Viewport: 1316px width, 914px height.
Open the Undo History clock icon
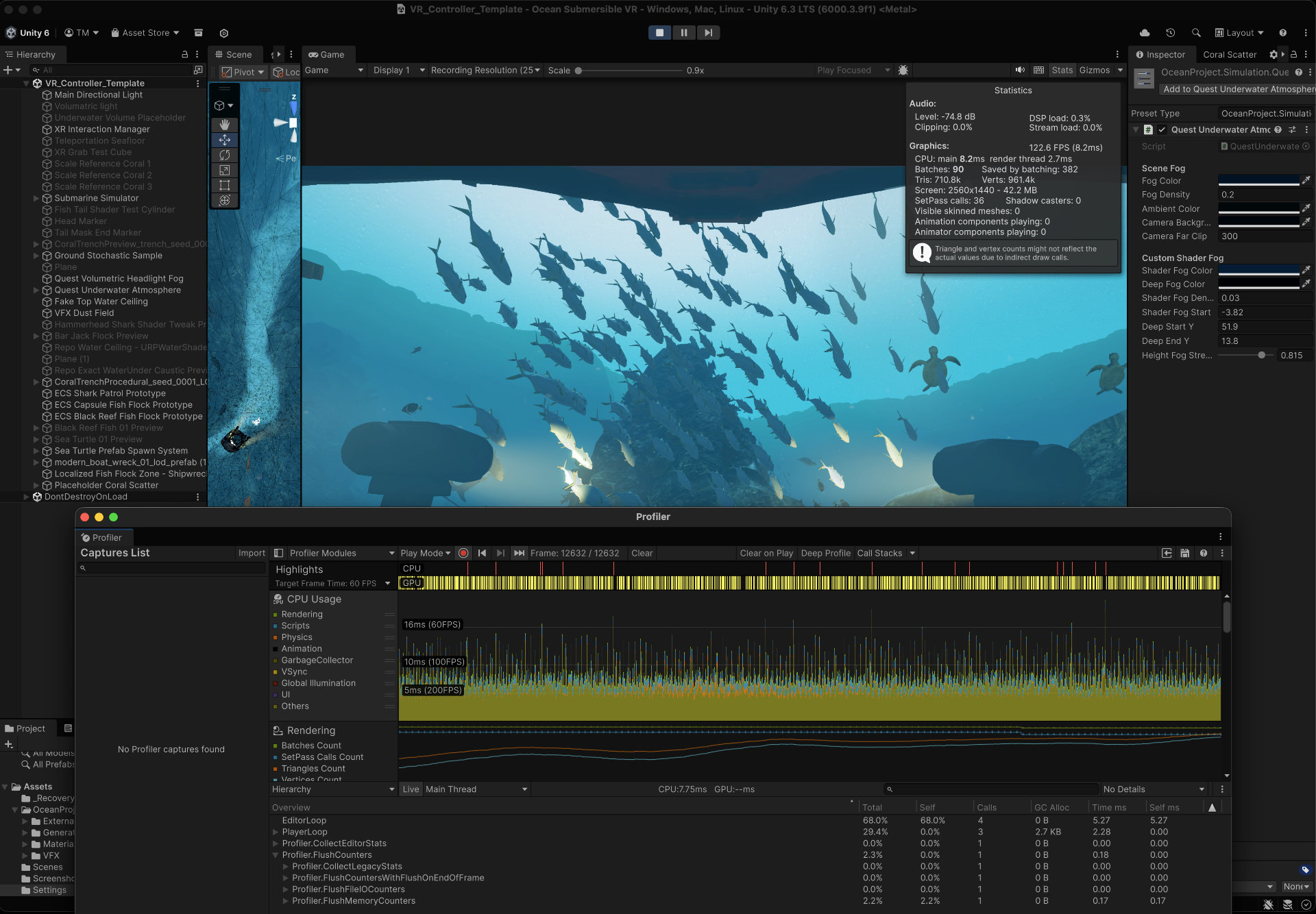(1170, 32)
